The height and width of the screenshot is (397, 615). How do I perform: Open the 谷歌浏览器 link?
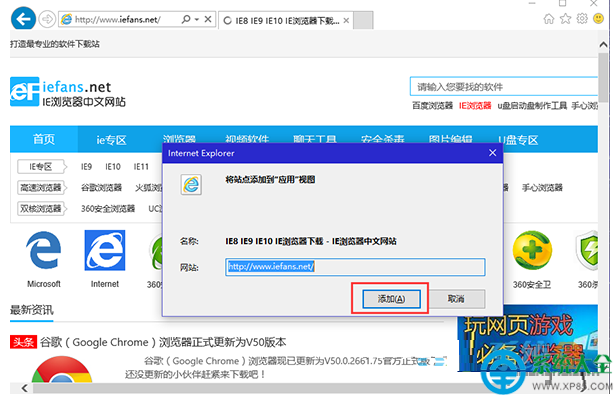(101, 188)
